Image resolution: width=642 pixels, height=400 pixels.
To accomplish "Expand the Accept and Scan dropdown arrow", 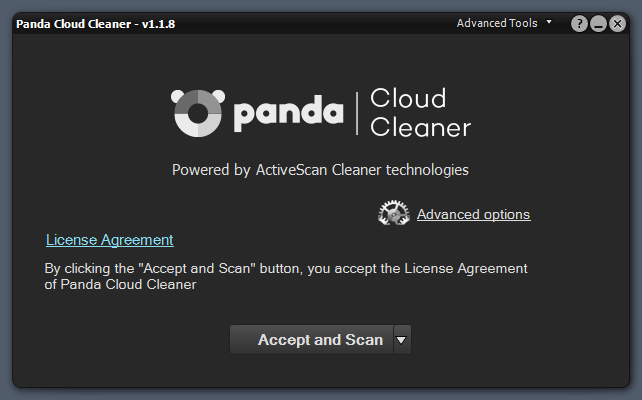I will click(x=401, y=339).
